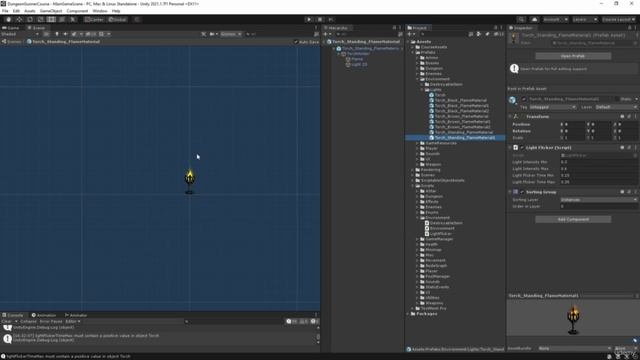The height and width of the screenshot is (360, 640).
Task: Select the Rotate tool in the toolbar
Action: 30,20
